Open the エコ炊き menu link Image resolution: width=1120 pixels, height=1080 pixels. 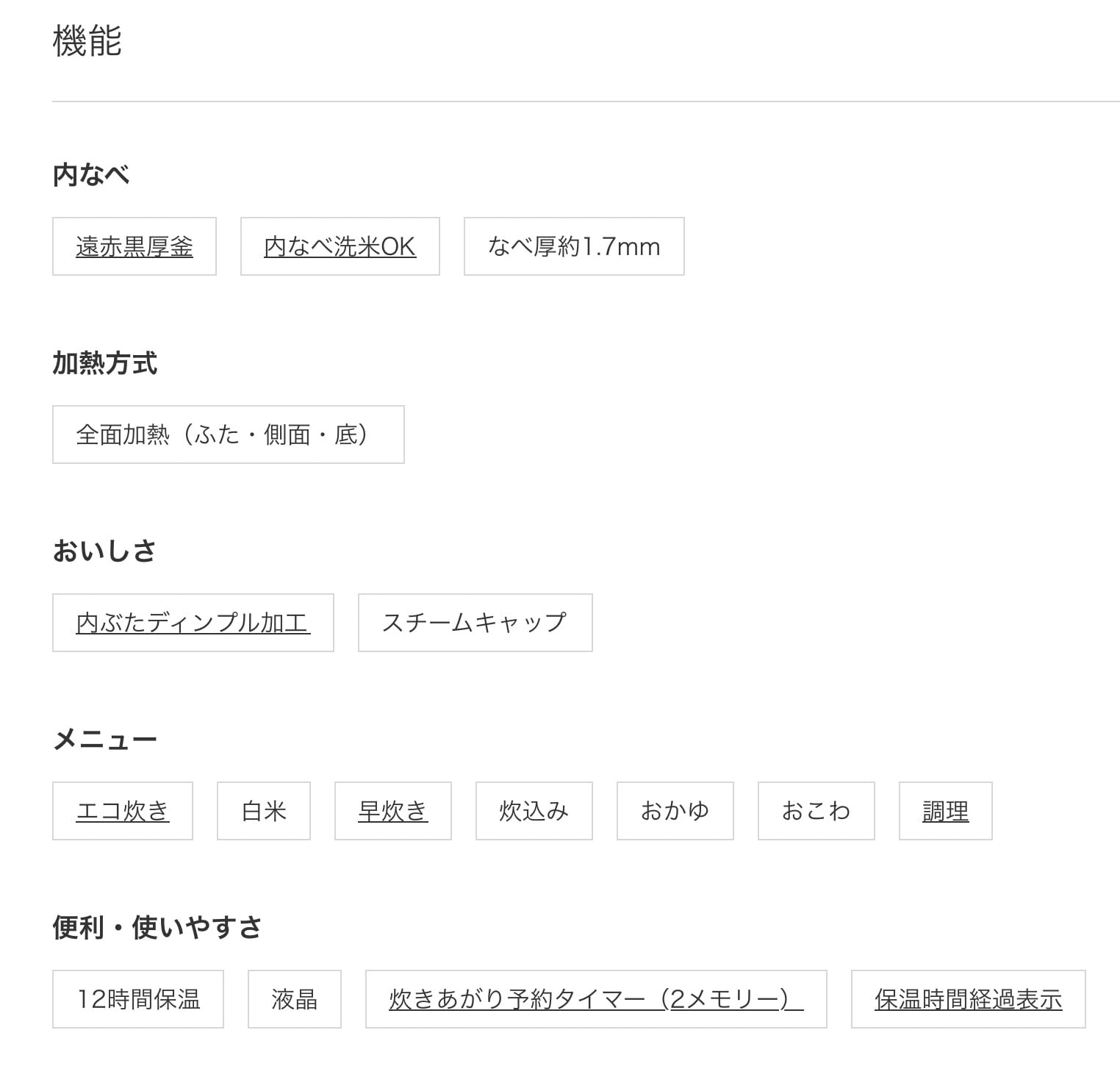(123, 812)
